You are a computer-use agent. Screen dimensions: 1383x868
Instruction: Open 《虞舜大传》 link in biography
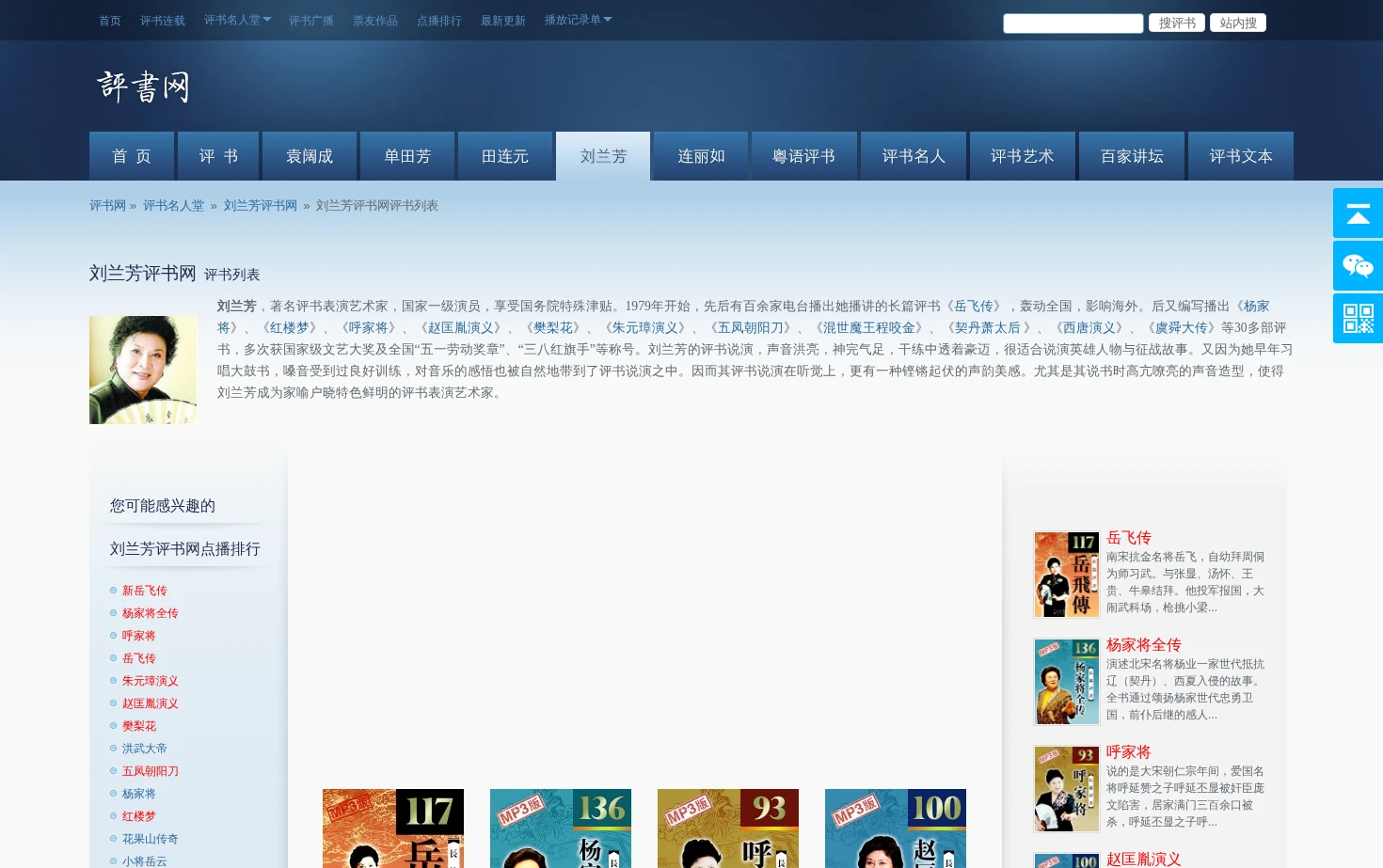tap(1182, 328)
